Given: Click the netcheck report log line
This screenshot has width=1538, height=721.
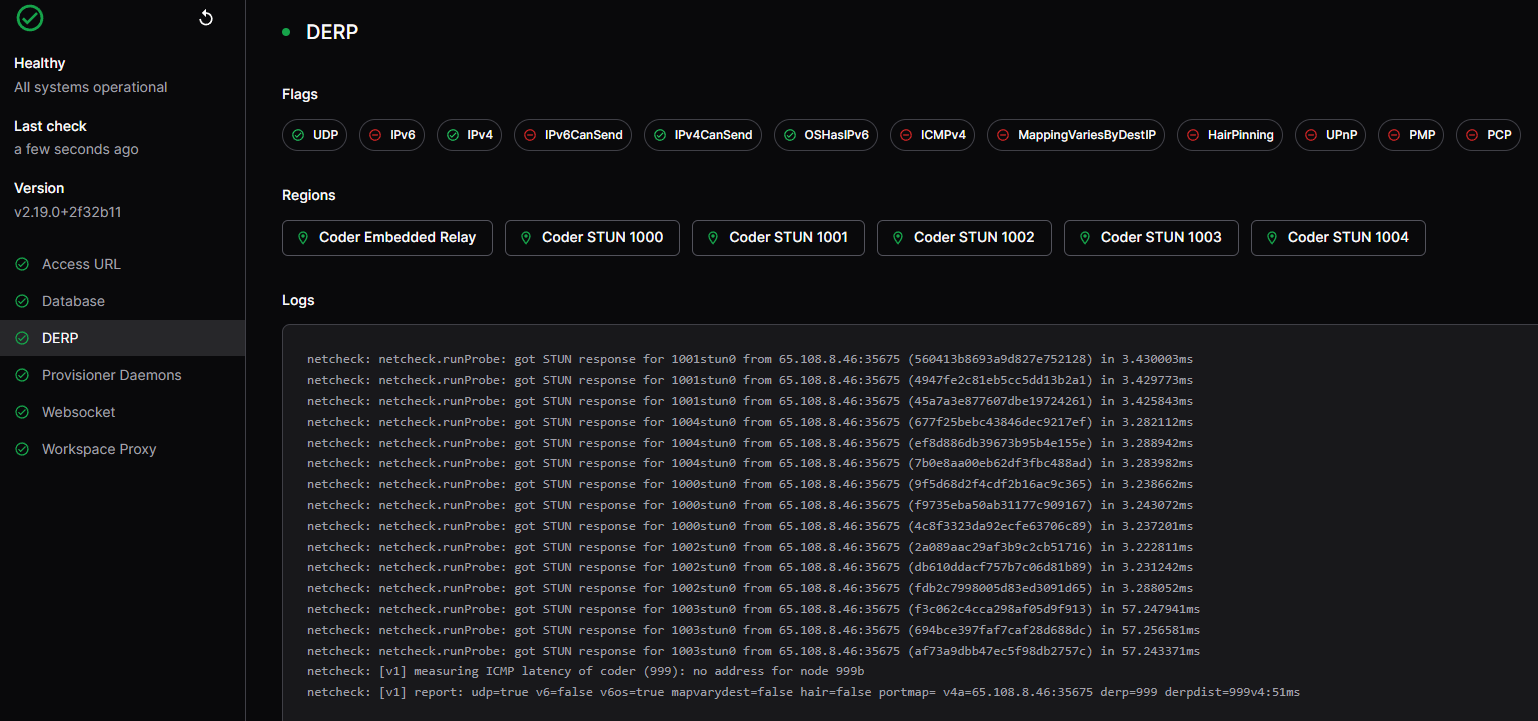Looking at the screenshot, I should point(804,692).
